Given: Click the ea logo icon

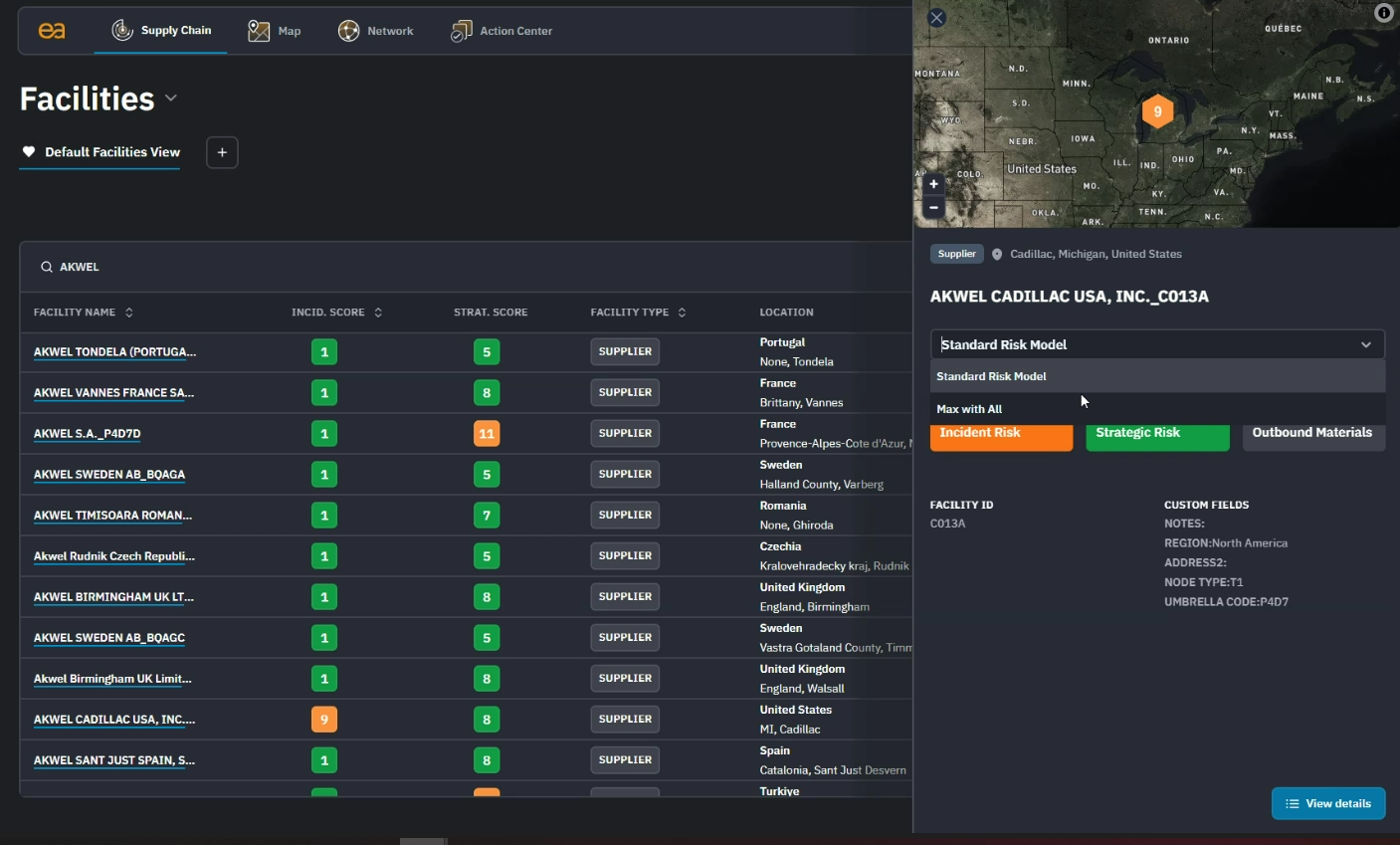Looking at the screenshot, I should click(52, 31).
